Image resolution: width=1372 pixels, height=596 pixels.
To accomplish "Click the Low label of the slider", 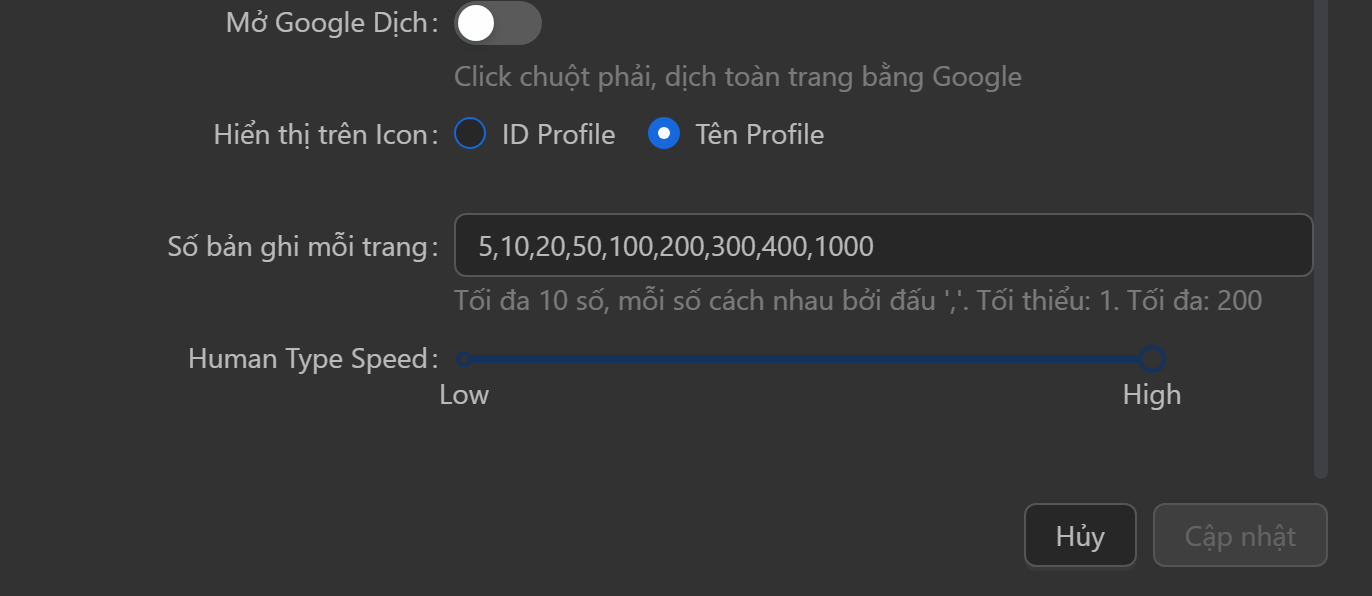I will pos(464,394).
